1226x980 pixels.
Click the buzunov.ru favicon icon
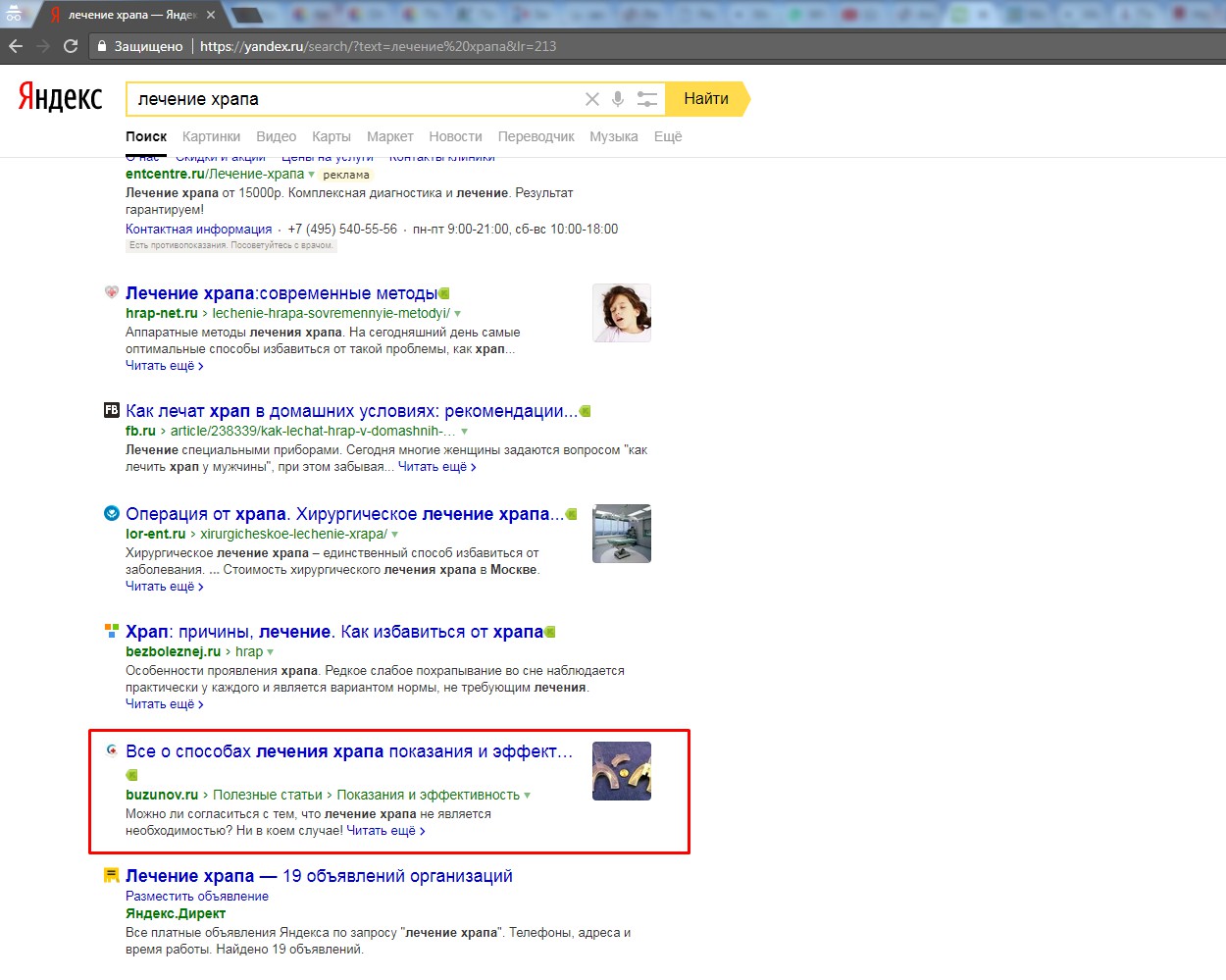tap(112, 750)
